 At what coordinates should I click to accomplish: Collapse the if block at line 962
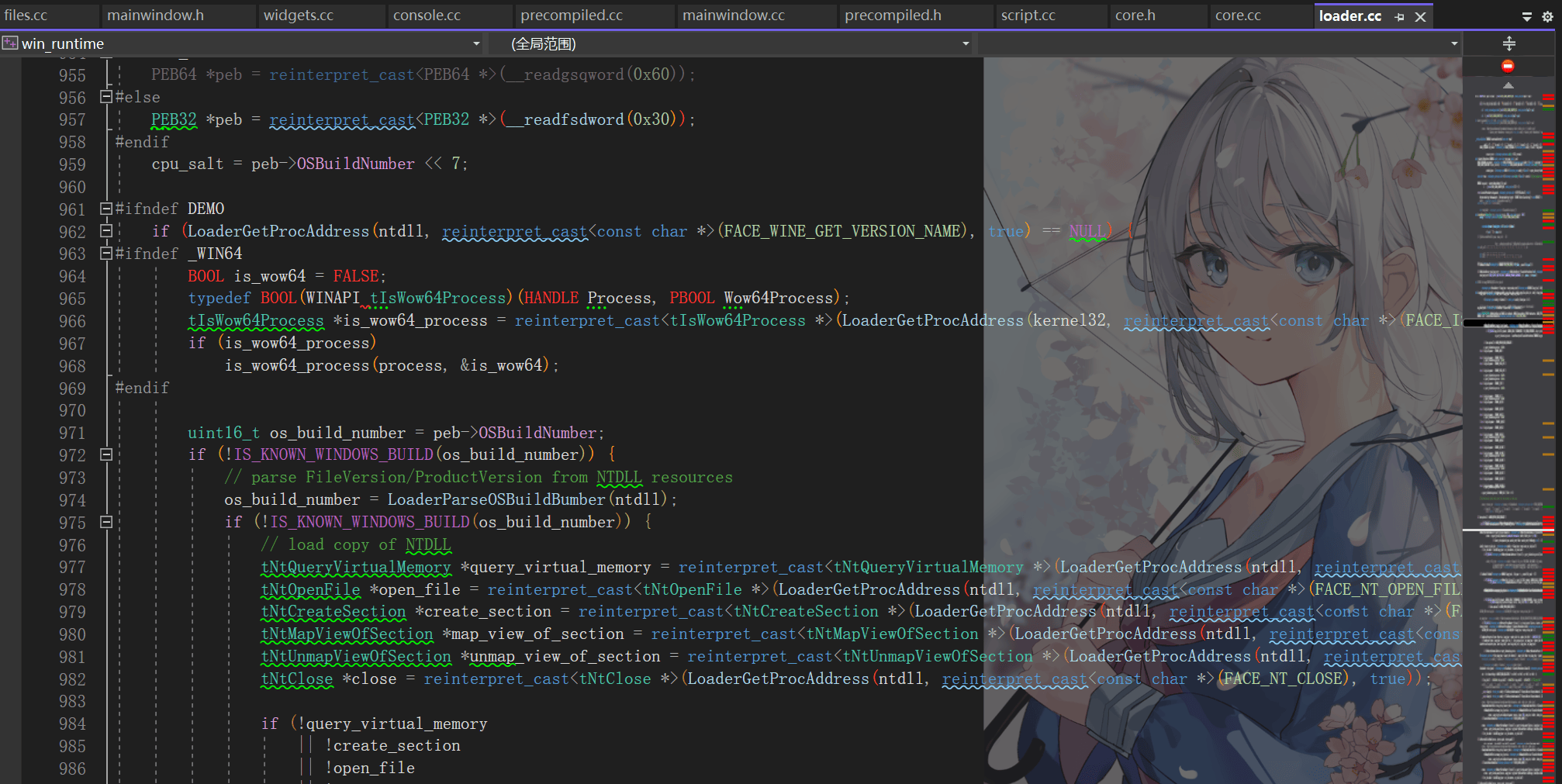pos(106,230)
